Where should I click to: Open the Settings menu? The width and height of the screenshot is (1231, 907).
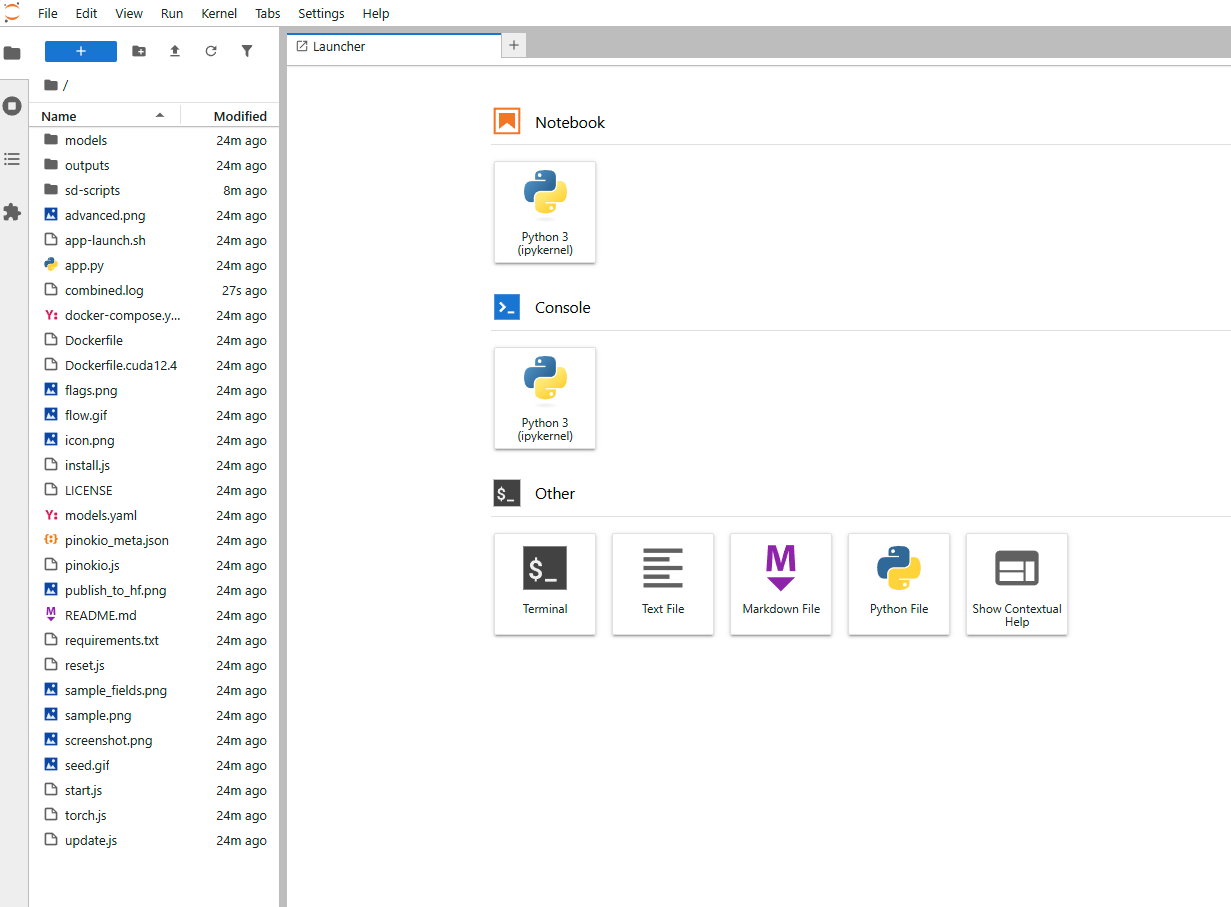click(321, 14)
